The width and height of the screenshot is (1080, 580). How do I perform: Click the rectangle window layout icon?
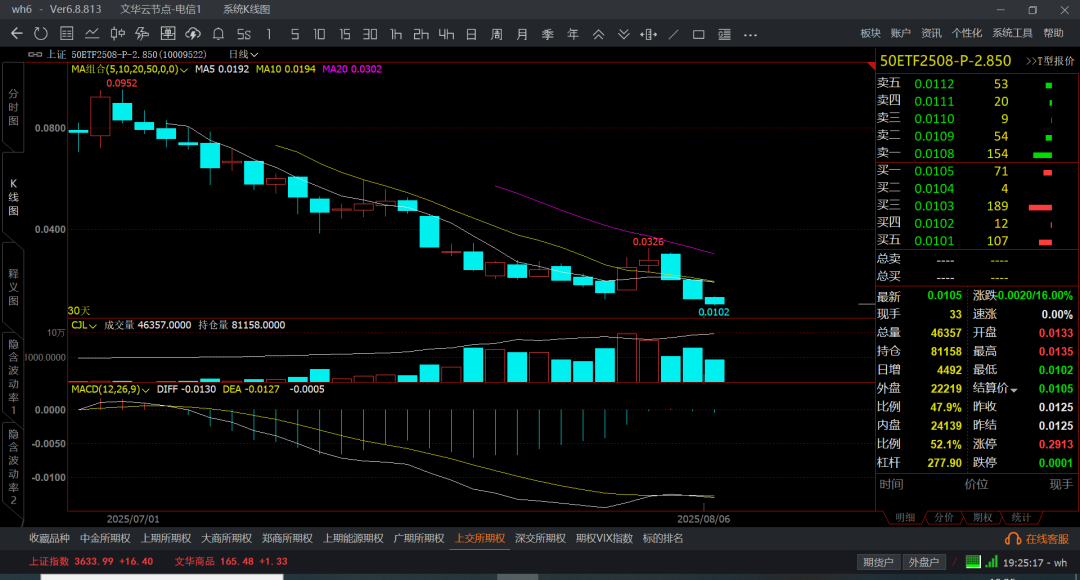click(x=698, y=34)
